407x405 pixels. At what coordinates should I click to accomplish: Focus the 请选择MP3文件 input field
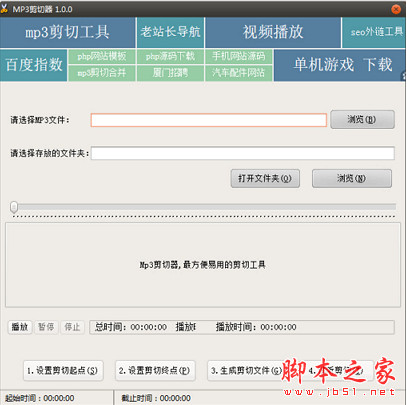[209, 120]
